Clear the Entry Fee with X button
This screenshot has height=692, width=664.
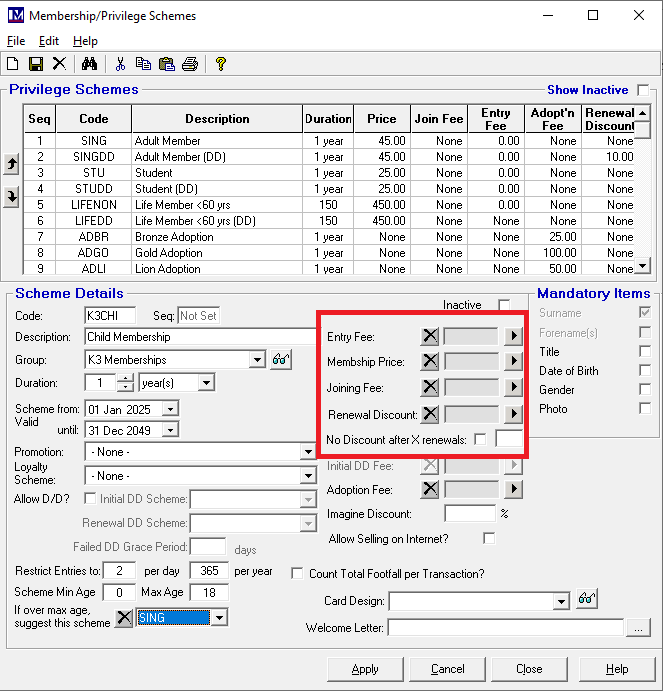pos(429,336)
